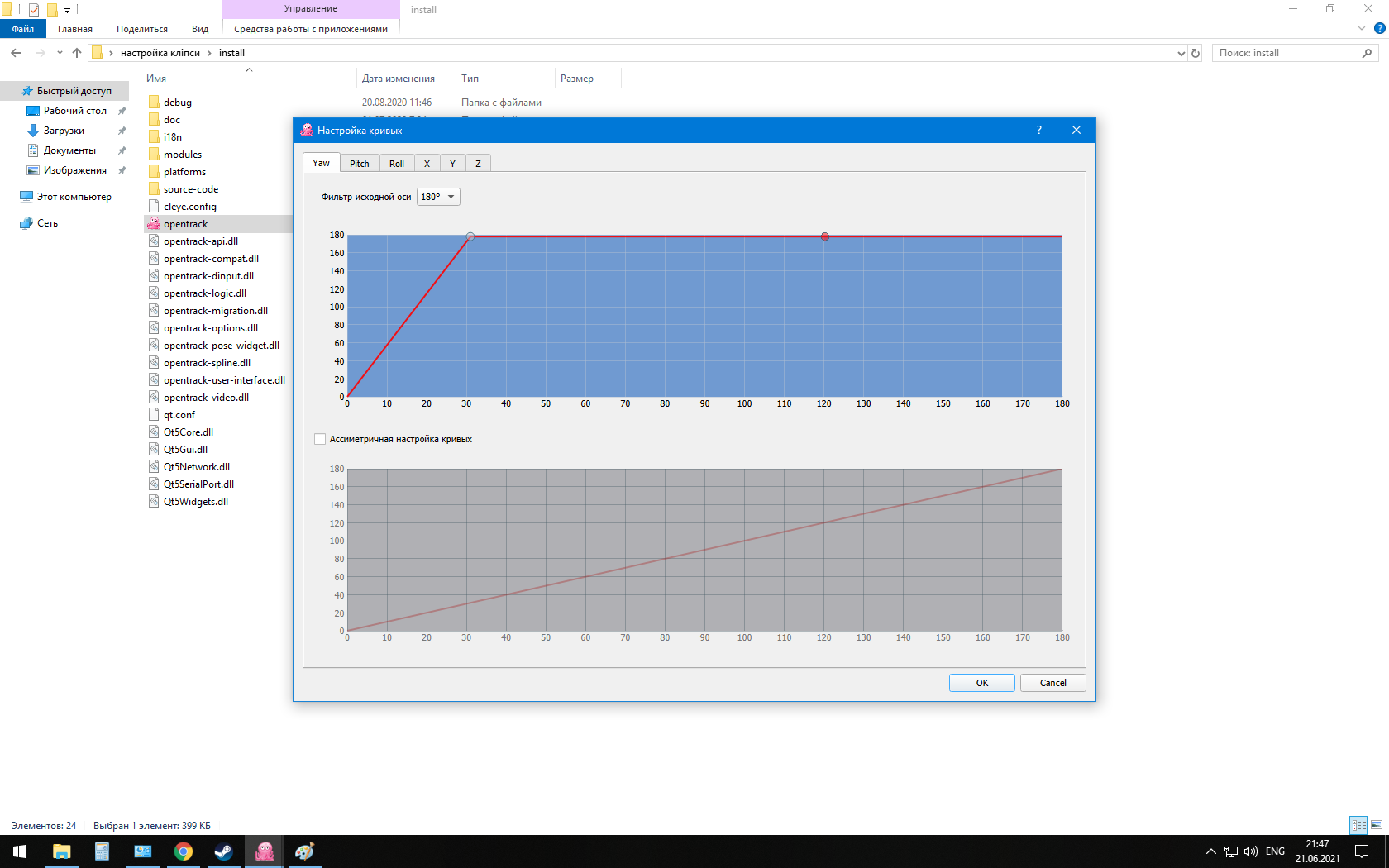This screenshot has width=1389, height=868.
Task: Open the Главная ribbon tab
Action: (75, 29)
